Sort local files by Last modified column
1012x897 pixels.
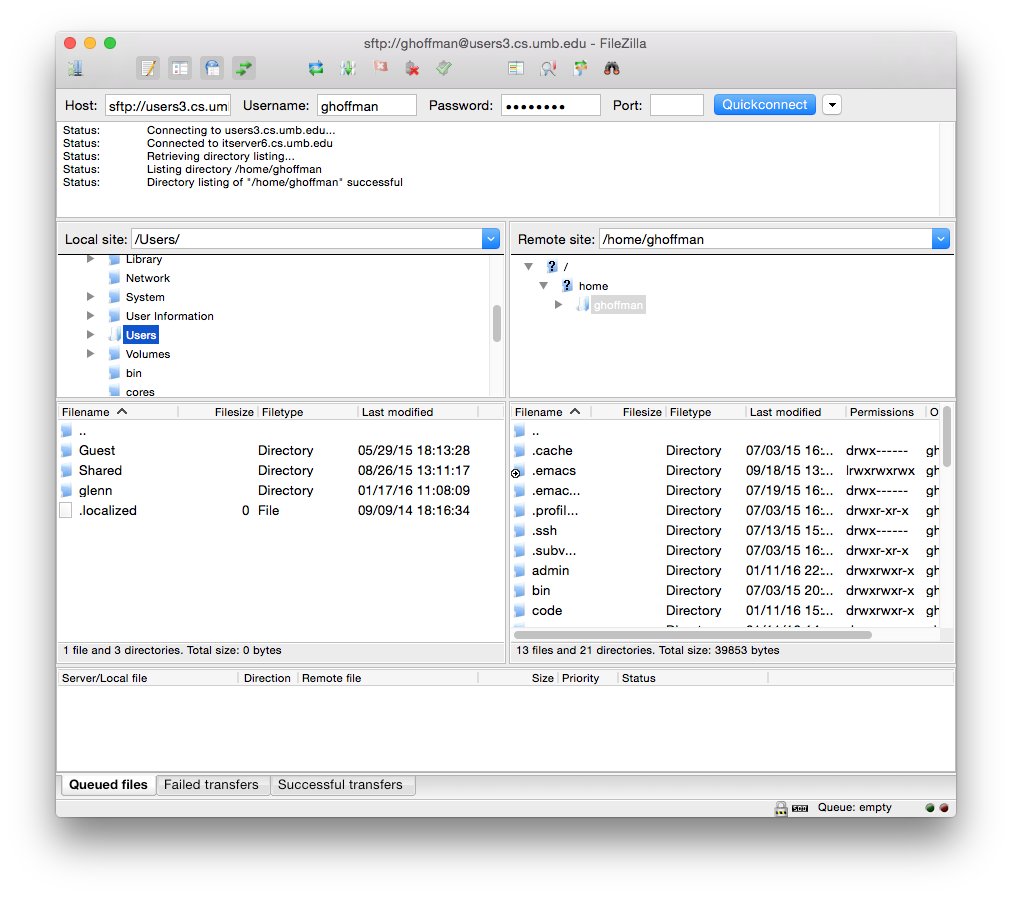tap(418, 412)
